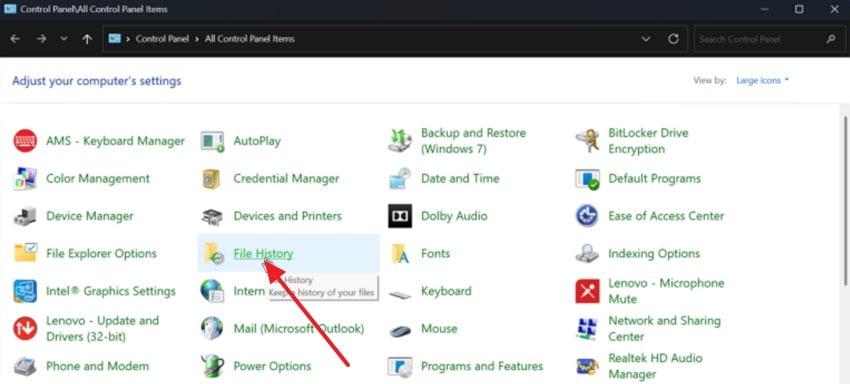Open the Power Options icon

[x=212, y=366]
